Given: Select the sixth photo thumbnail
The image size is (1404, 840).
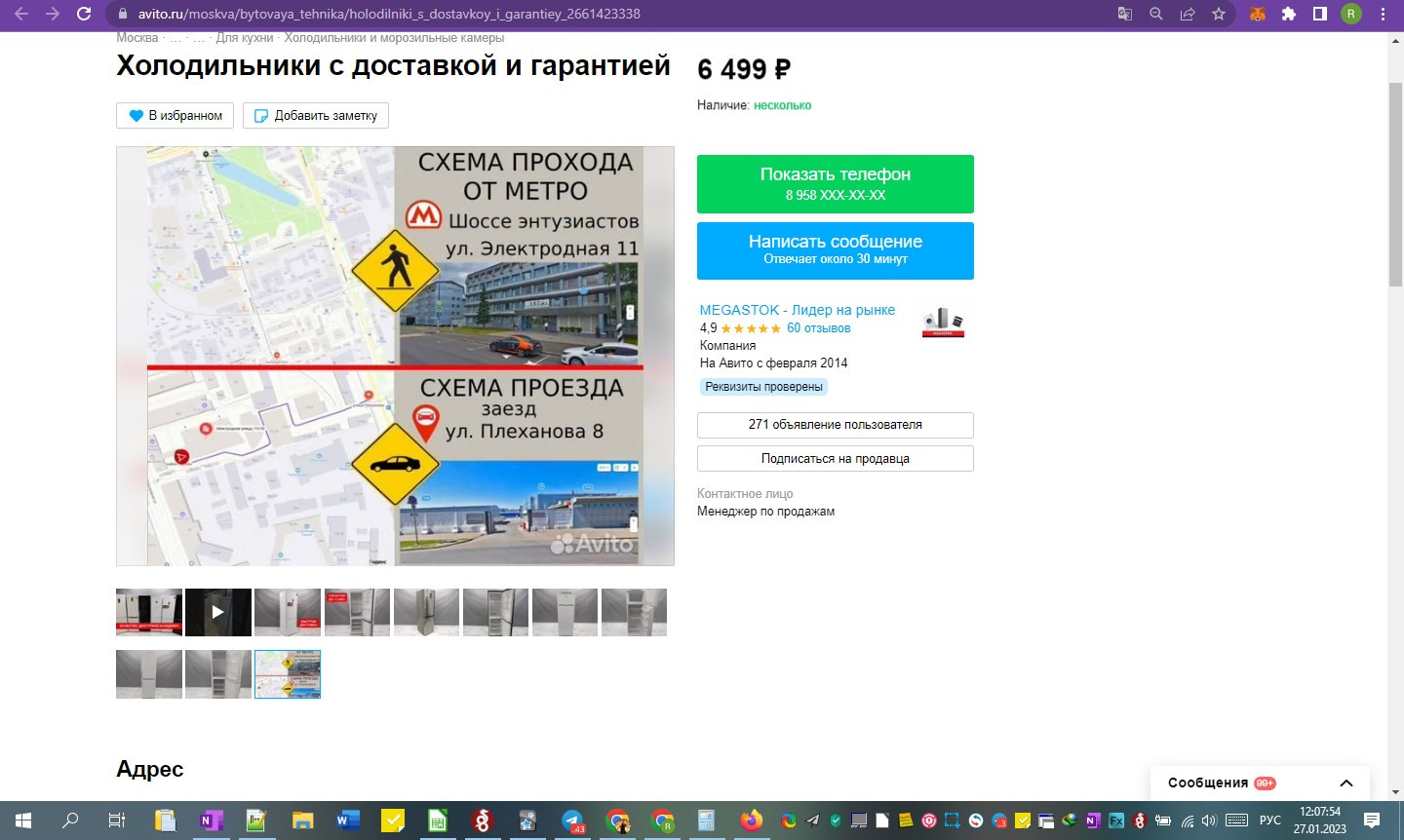Looking at the screenshot, I should [495, 612].
